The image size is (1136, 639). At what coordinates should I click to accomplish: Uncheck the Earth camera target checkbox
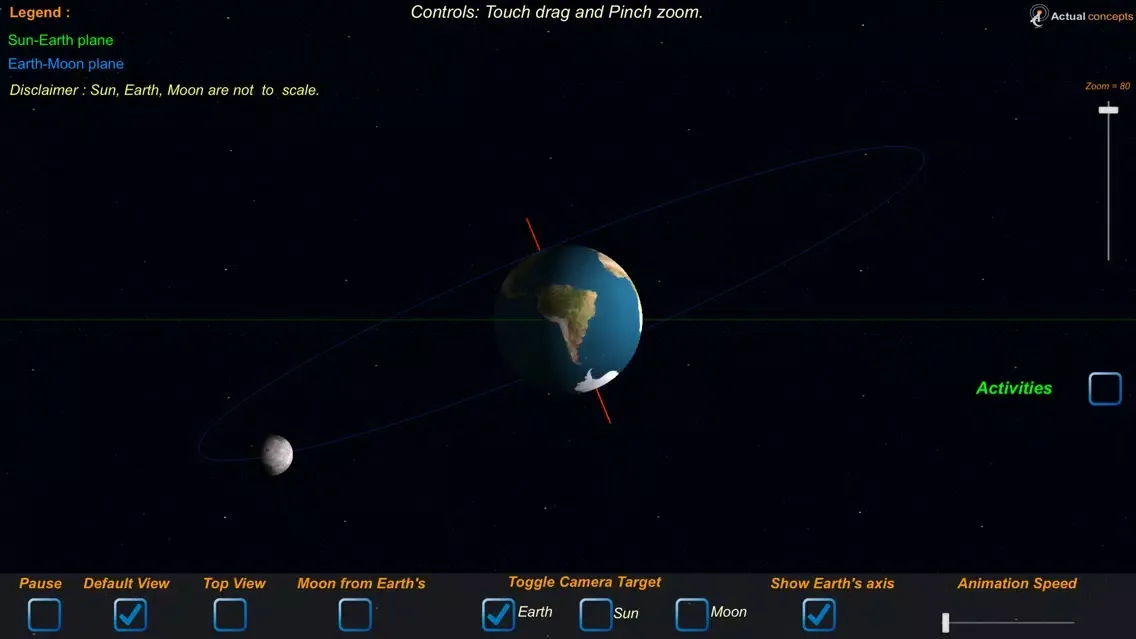coord(498,614)
